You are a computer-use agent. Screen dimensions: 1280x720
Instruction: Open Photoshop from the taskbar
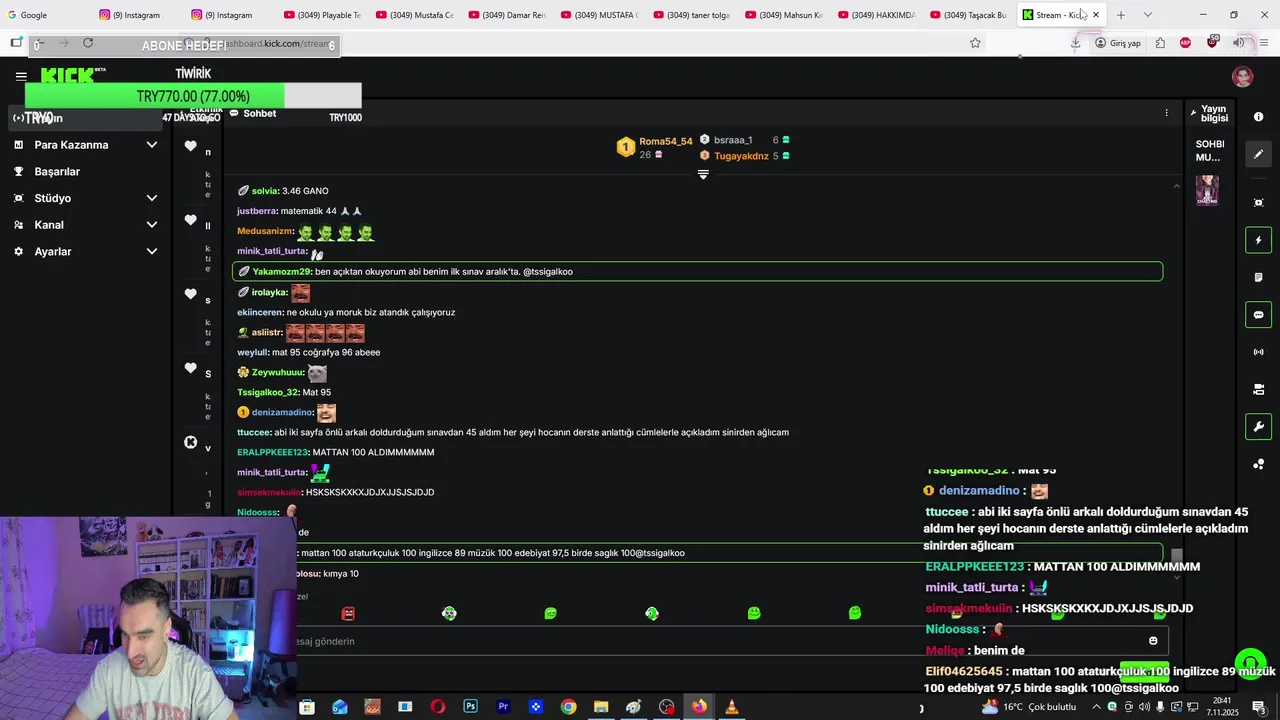point(470,707)
